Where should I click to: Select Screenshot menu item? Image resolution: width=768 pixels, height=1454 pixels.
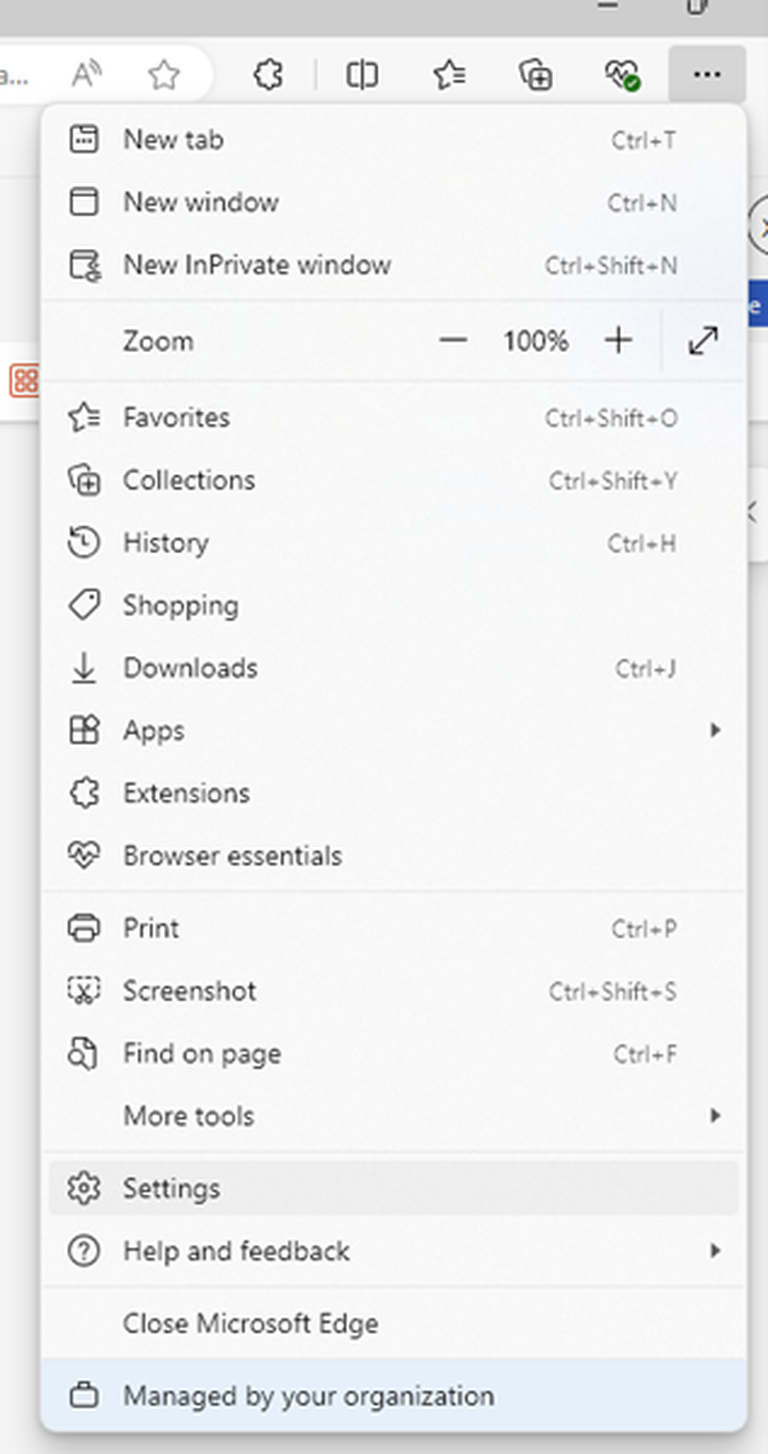tap(393, 991)
